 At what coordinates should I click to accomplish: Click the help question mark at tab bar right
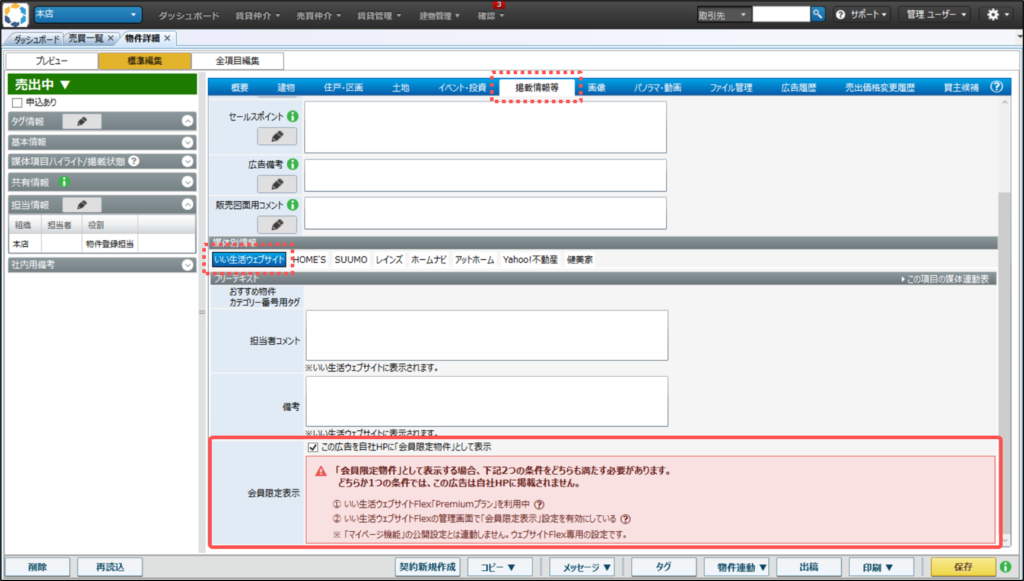click(x=996, y=87)
